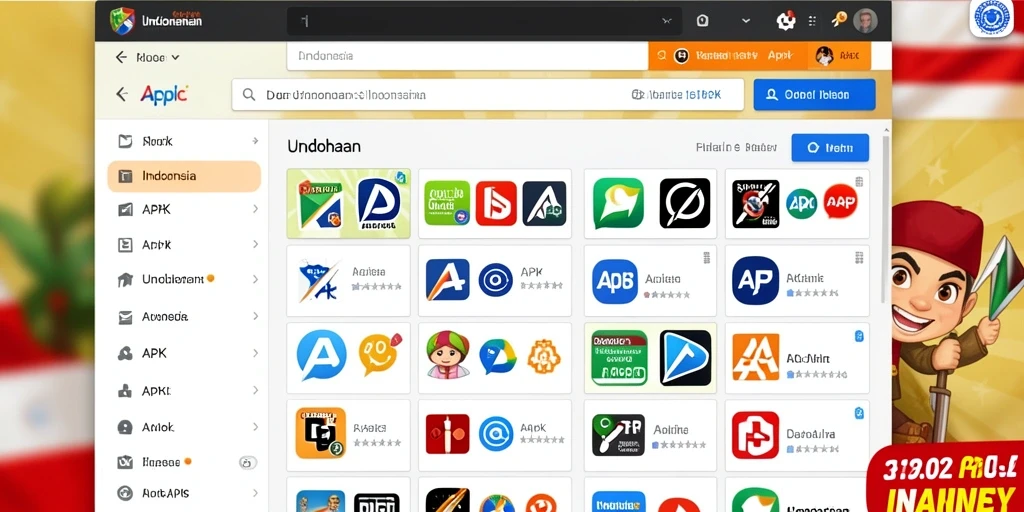Click the grip icon on the Aoiicio card
Viewport: 1024px width, 512px height.
[x=706, y=257]
